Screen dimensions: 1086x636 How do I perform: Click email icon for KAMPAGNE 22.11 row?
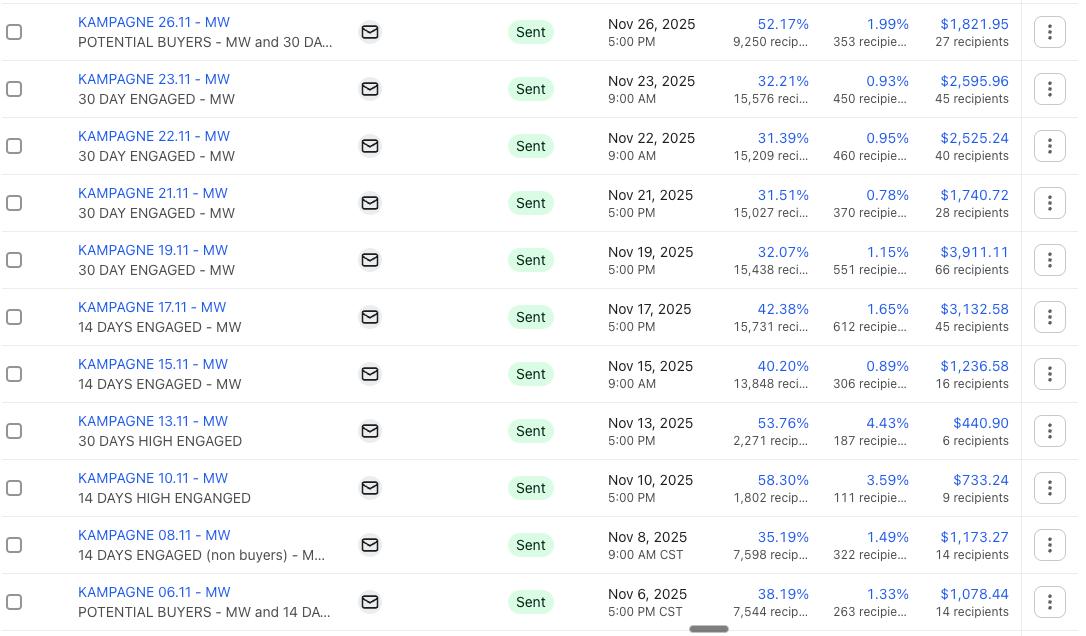(370, 146)
